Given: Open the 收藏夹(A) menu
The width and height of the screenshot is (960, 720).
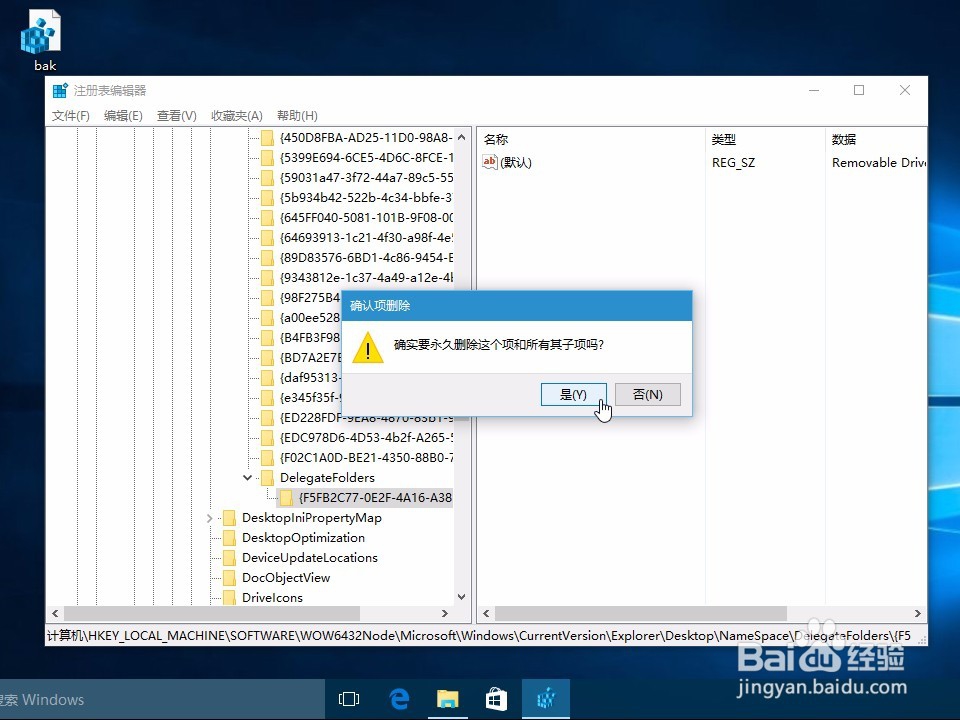Looking at the screenshot, I should 237,116.
